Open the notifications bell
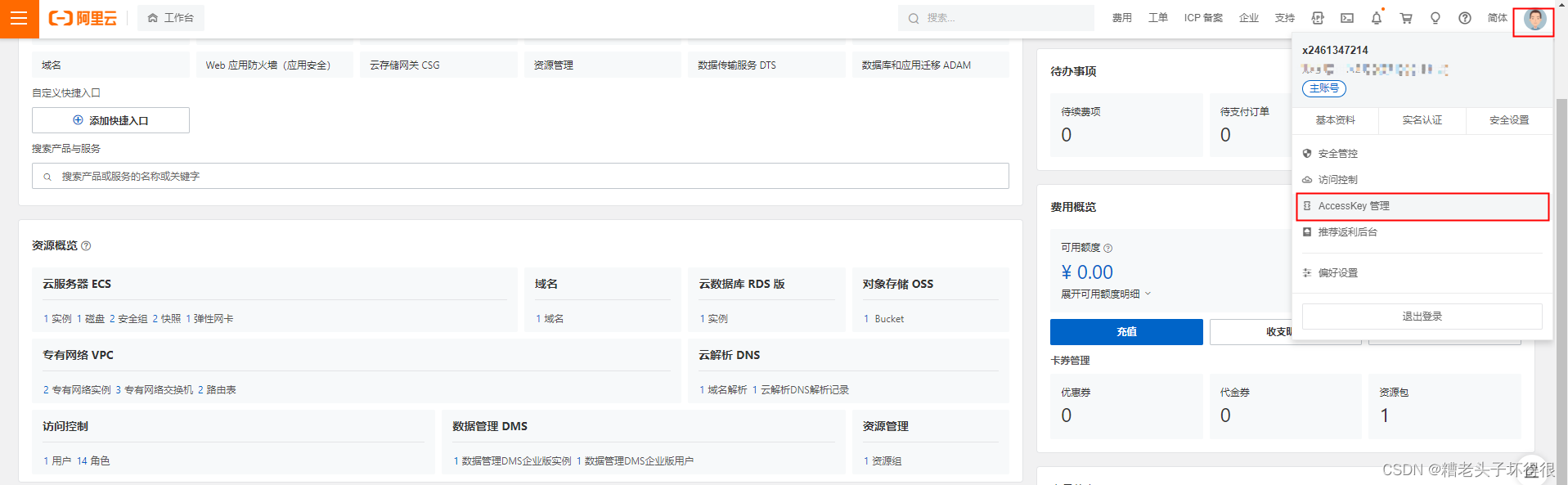Viewport: 1568px width, 485px height. (1377, 18)
